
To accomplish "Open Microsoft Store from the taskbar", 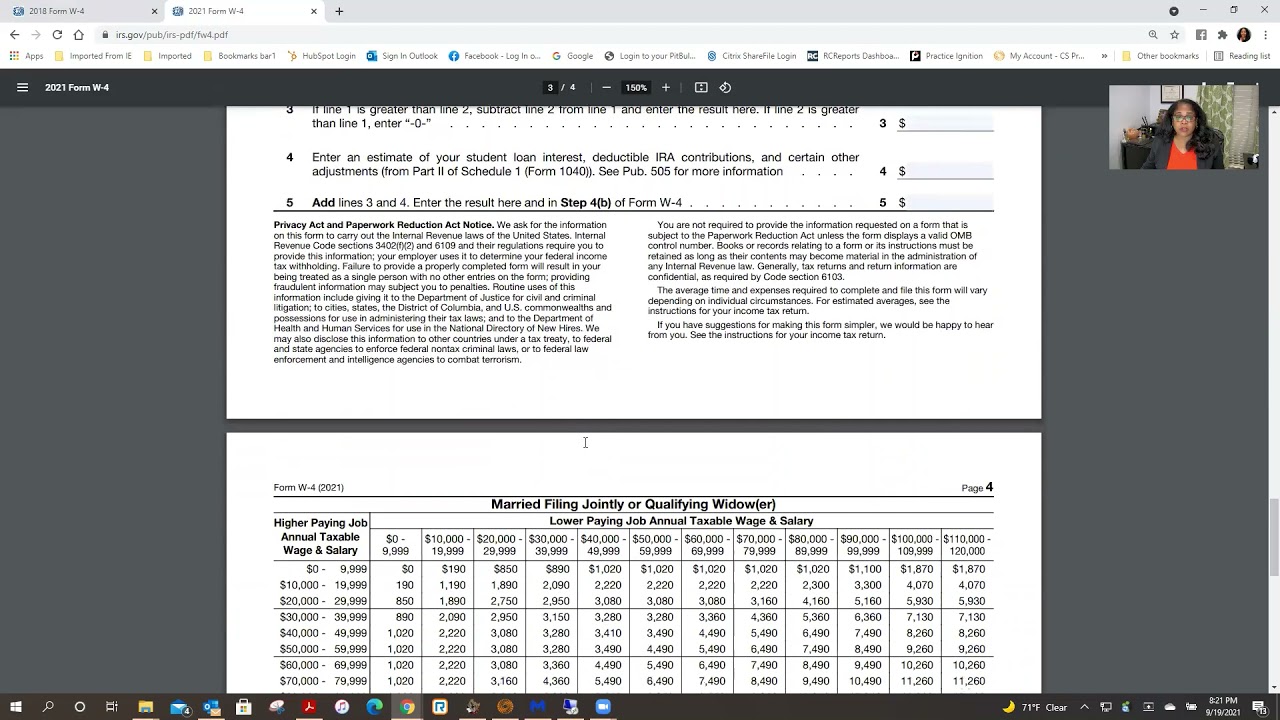I will click(244, 707).
